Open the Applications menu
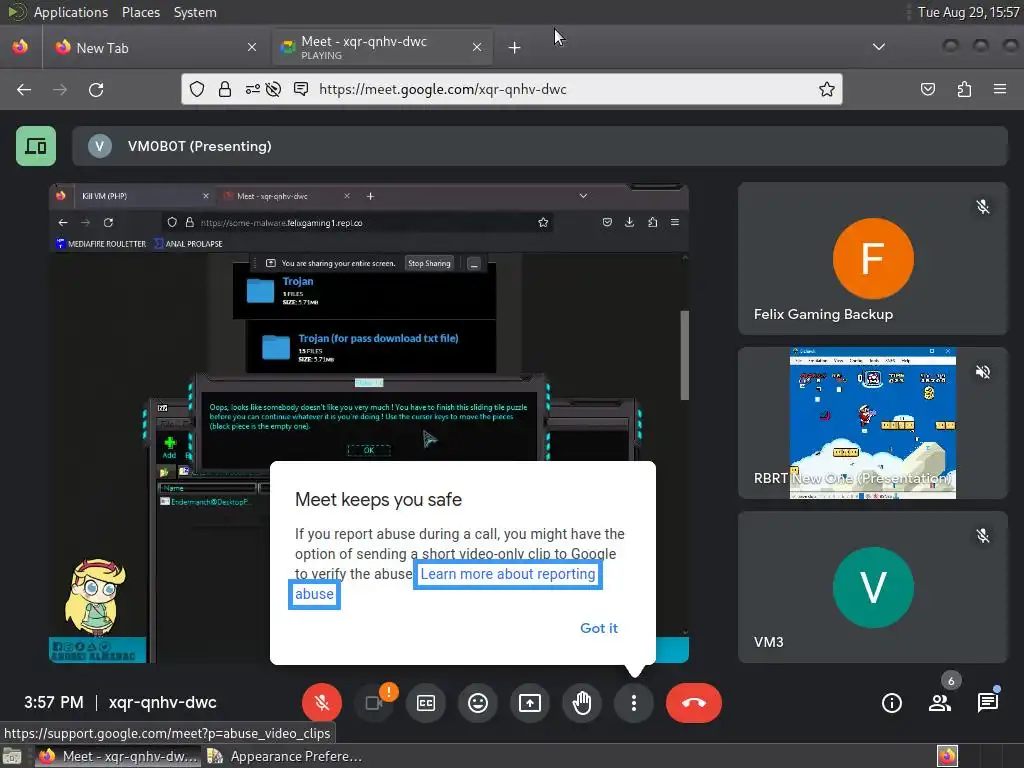The height and width of the screenshot is (768, 1024). pyautogui.click(x=71, y=12)
